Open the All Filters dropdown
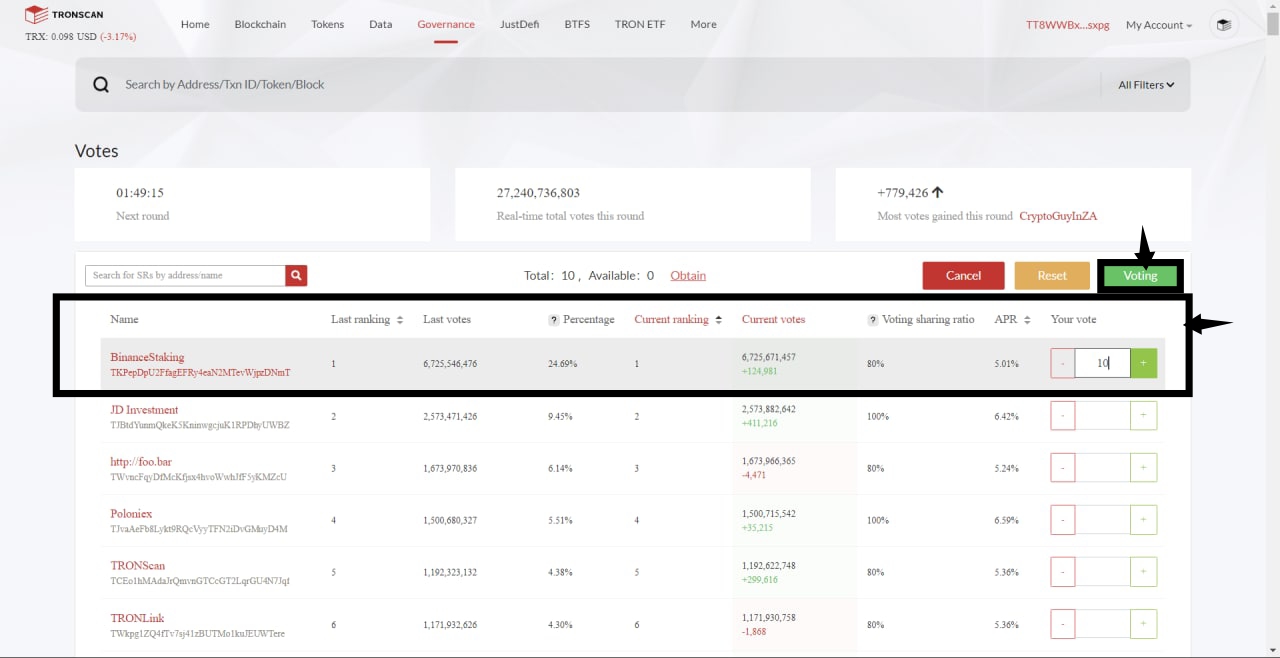1280x658 pixels. tap(1146, 85)
